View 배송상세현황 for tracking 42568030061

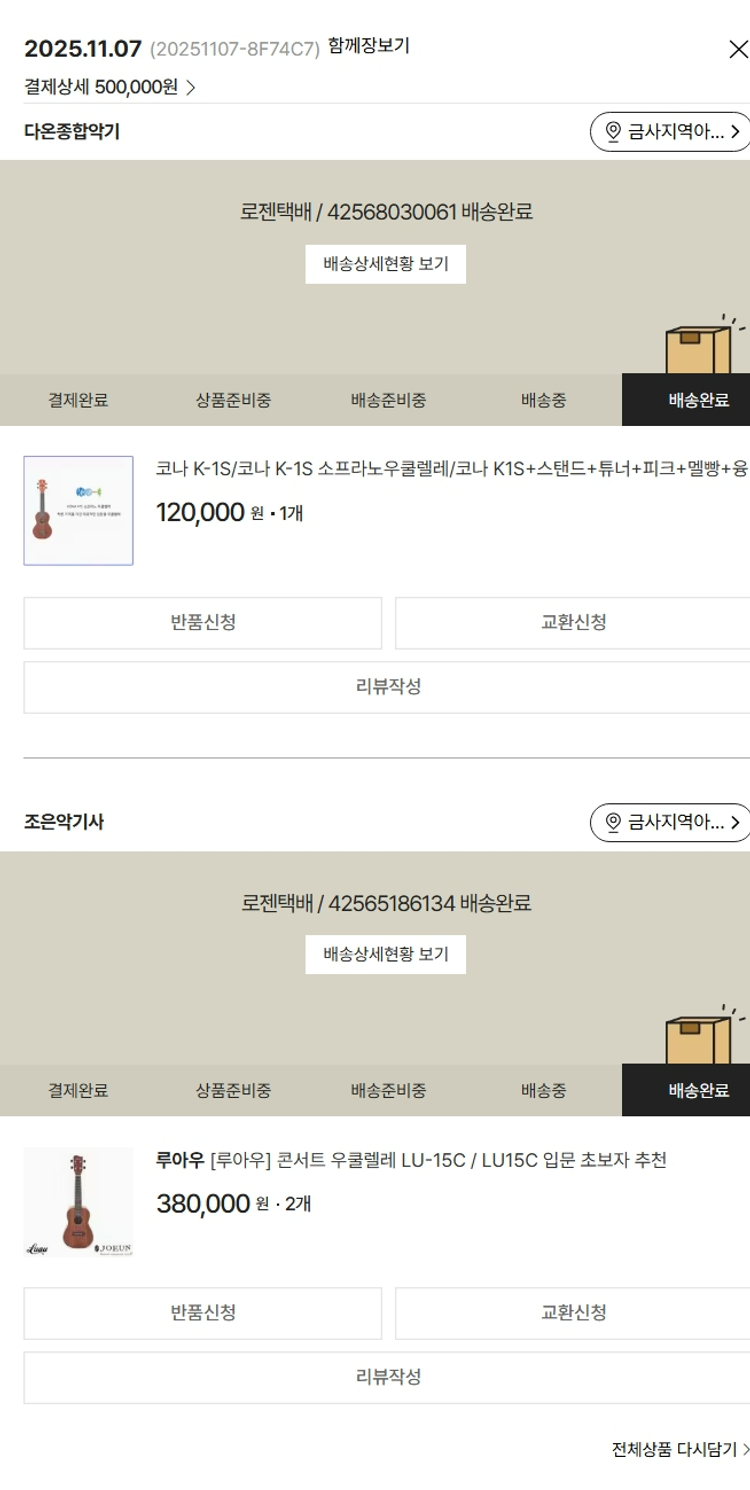pyautogui.click(x=385, y=264)
